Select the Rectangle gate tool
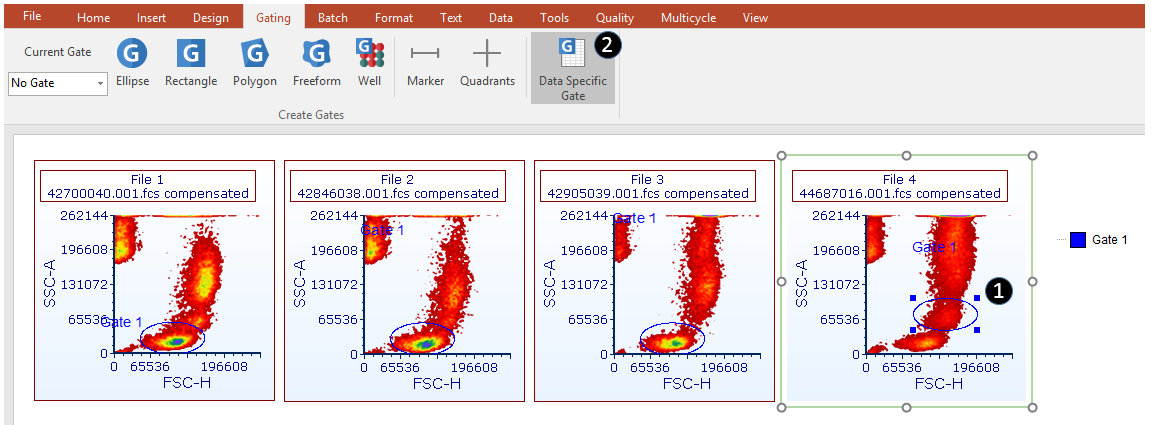This screenshot has height=425, width=1151. [x=190, y=63]
